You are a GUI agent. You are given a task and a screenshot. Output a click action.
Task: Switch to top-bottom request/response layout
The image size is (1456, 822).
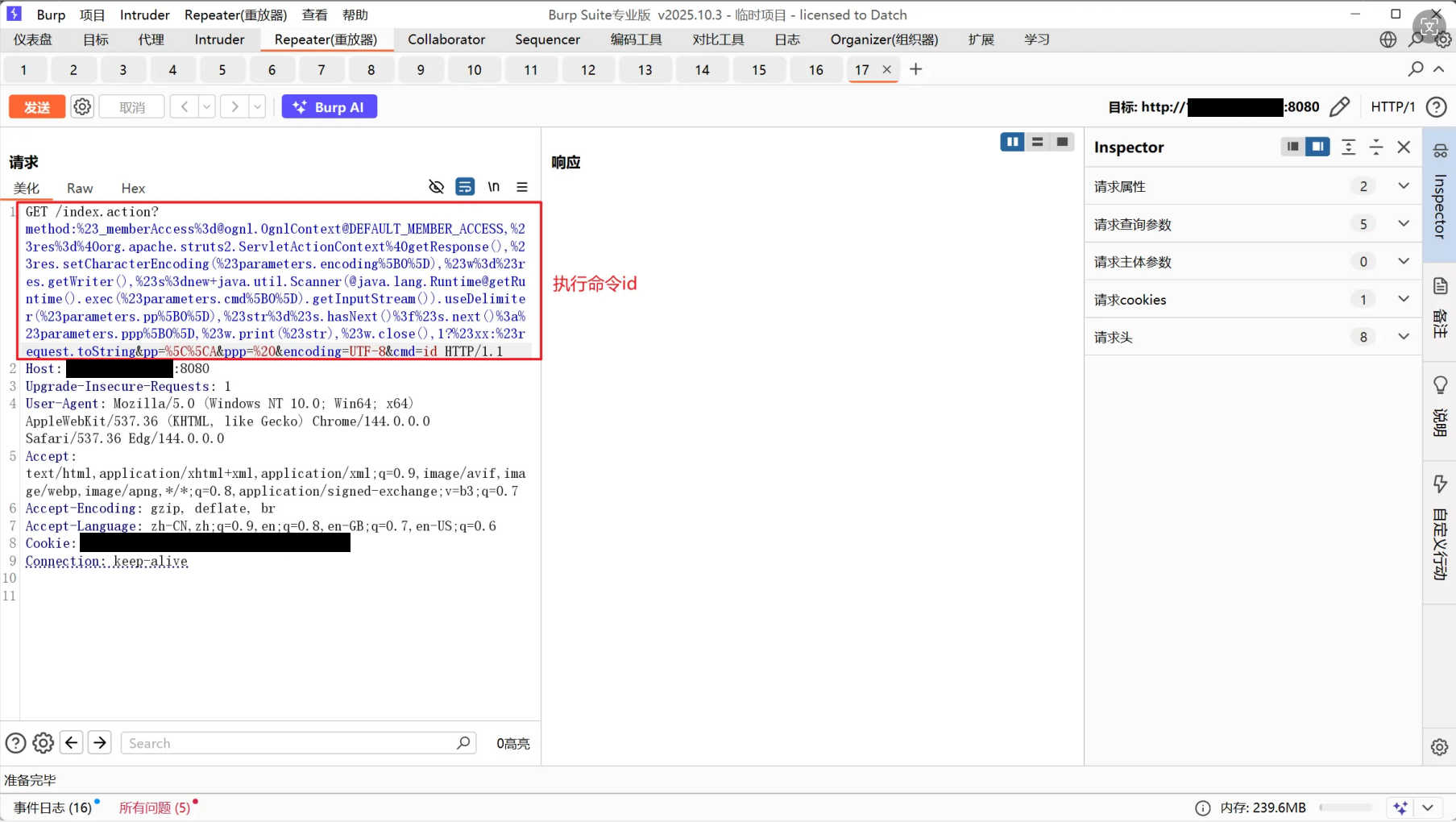click(x=1037, y=142)
